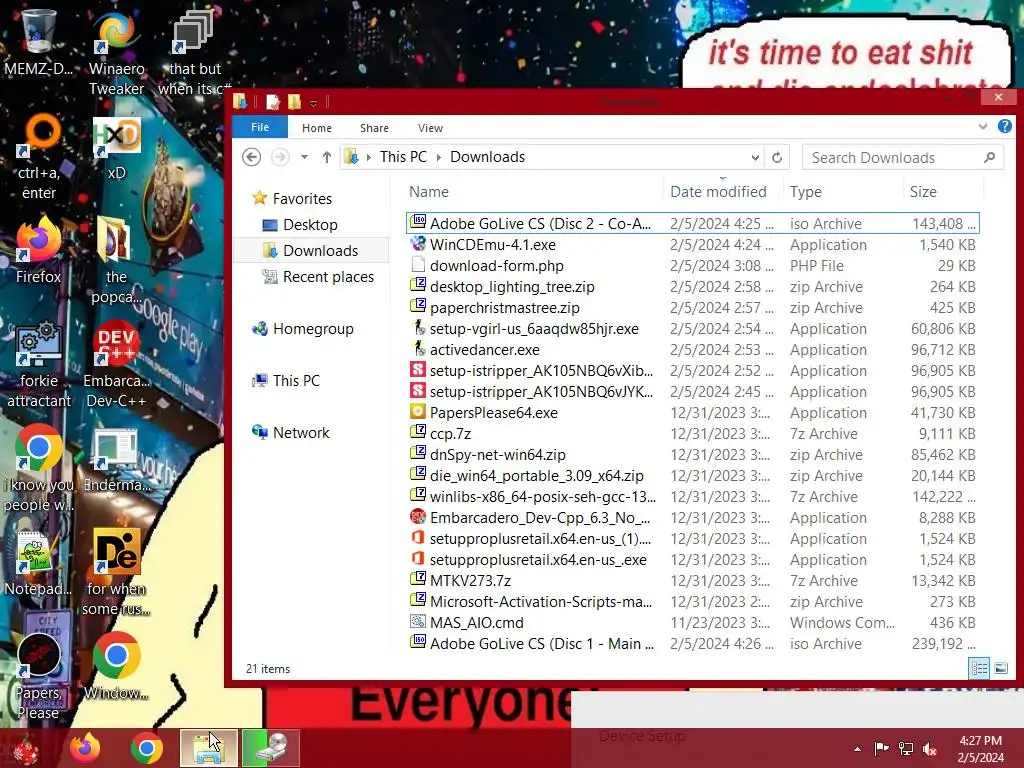Expand the ribbon with the chevron

point(983,127)
